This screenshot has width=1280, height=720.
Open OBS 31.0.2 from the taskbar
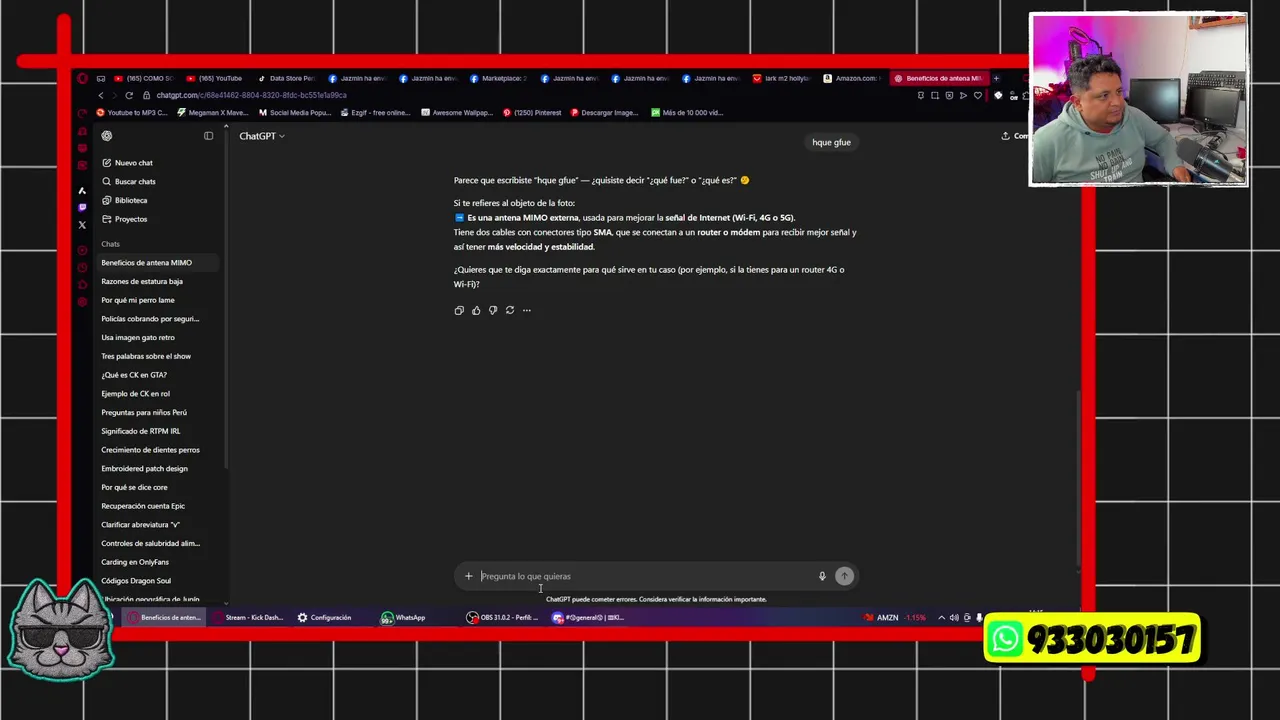click(502, 618)
